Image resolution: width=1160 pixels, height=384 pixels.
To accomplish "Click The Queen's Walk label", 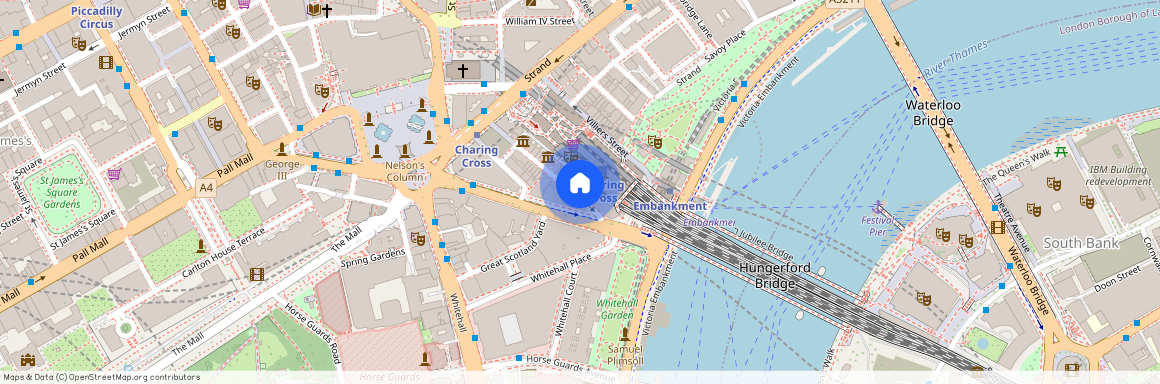I will [x=1015, y=167].
